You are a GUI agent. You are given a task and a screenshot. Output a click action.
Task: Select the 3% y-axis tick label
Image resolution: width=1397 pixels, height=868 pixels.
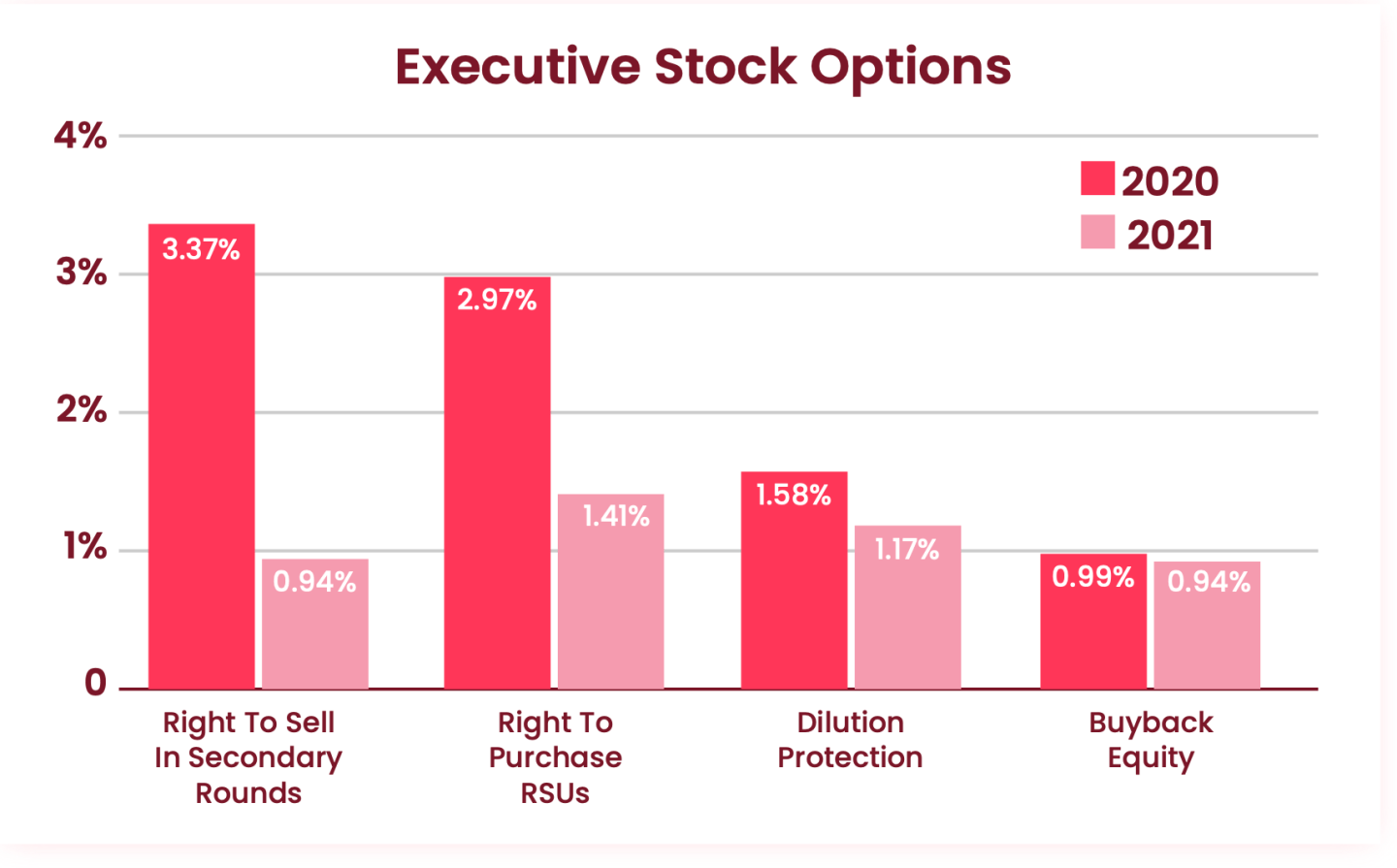(81, 273)
